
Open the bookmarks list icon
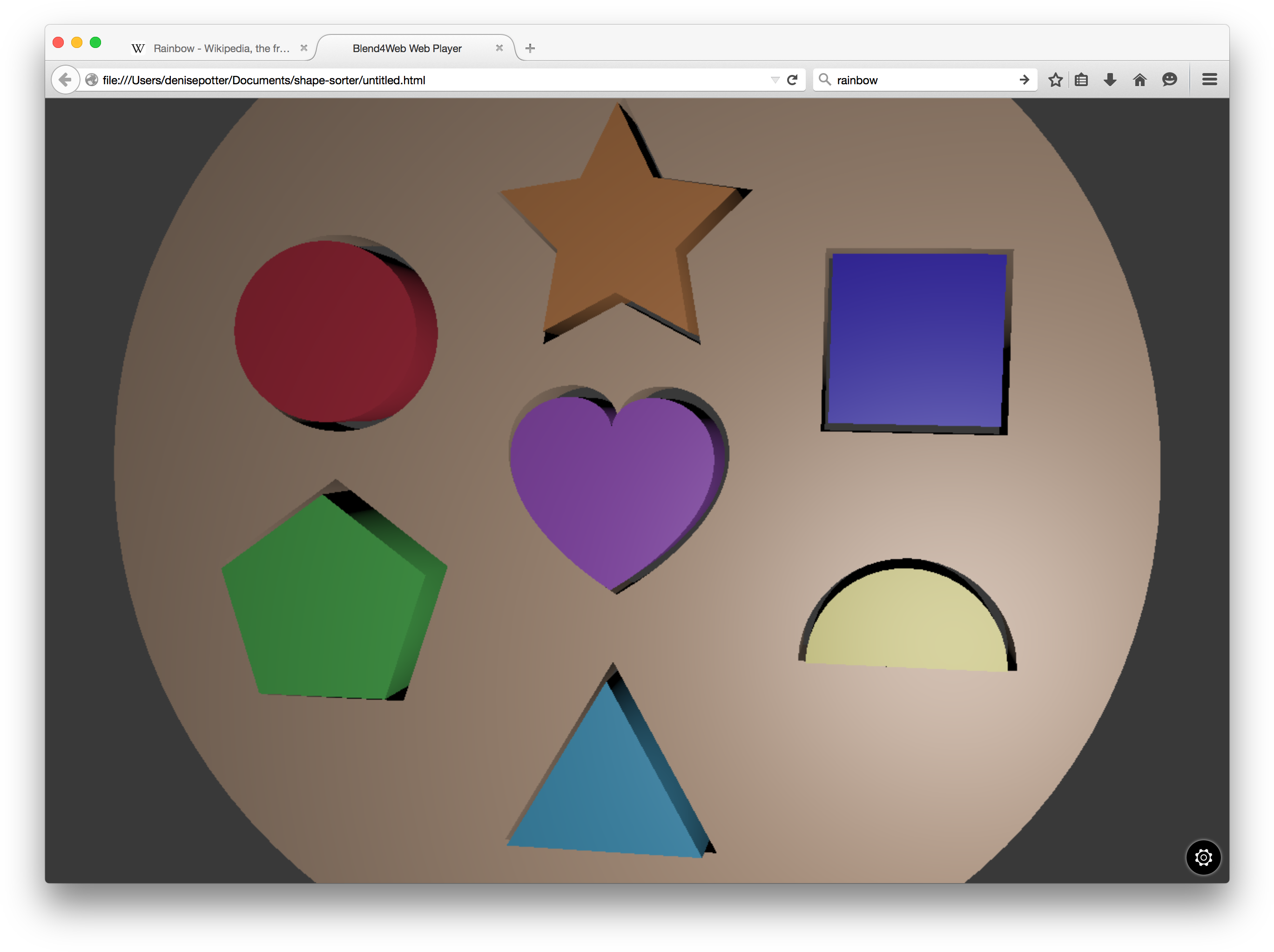1081,80
